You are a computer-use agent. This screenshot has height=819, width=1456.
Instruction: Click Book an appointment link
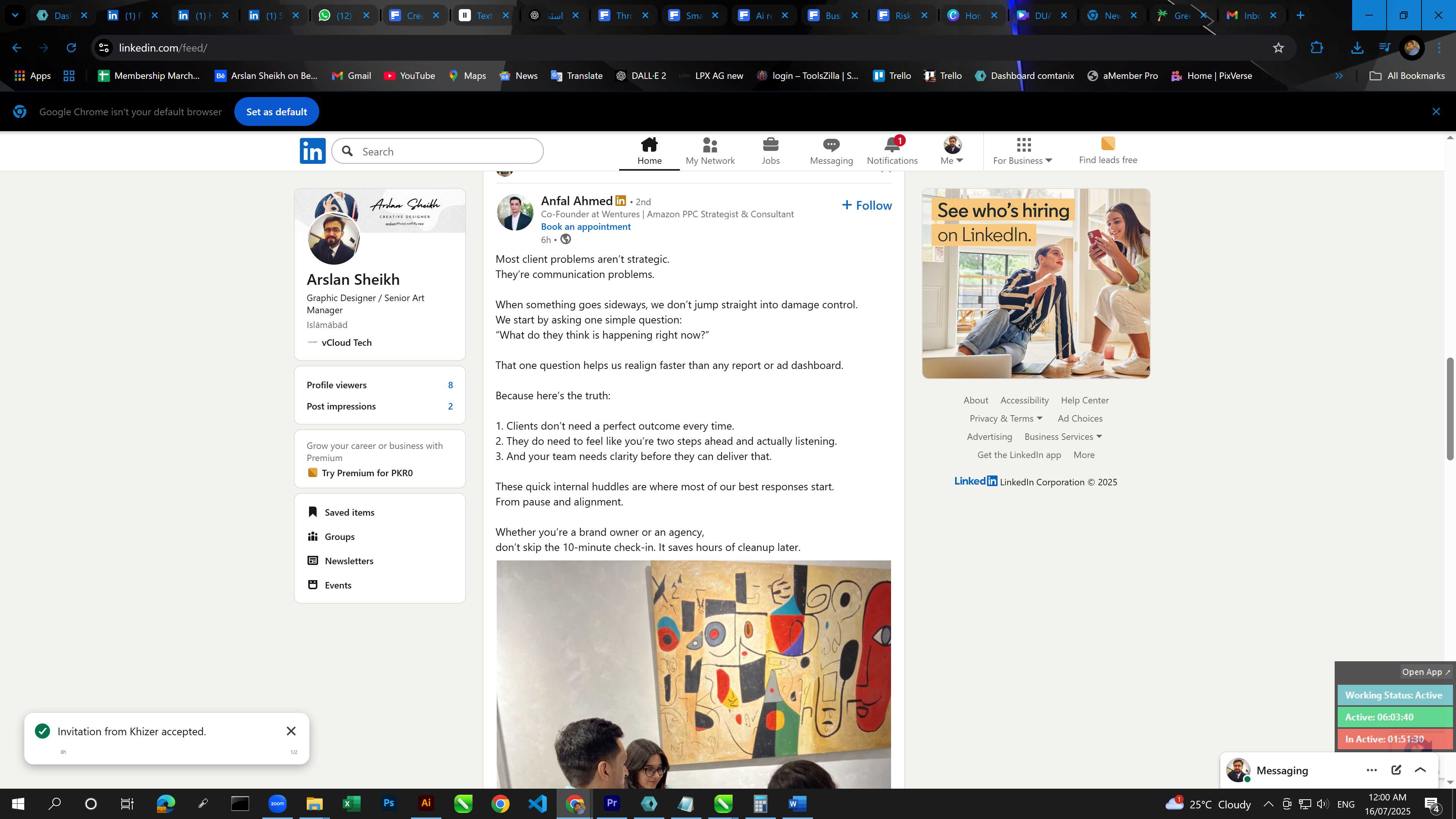click(x=585, y=227)
